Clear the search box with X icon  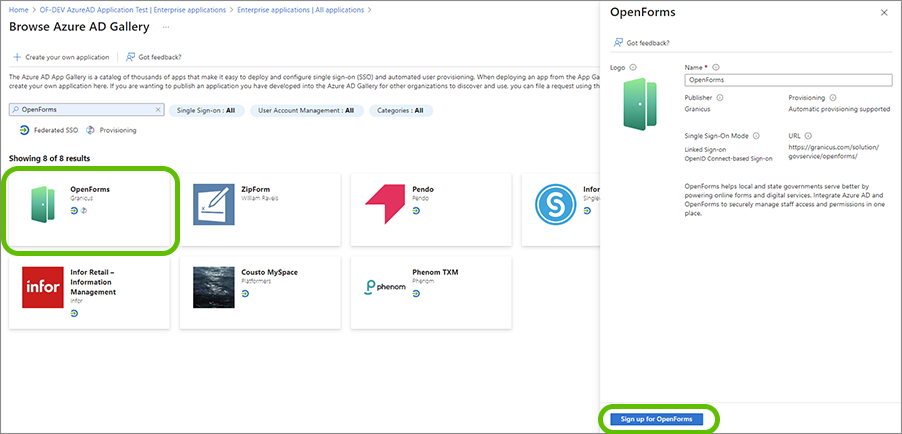(158, 109)
